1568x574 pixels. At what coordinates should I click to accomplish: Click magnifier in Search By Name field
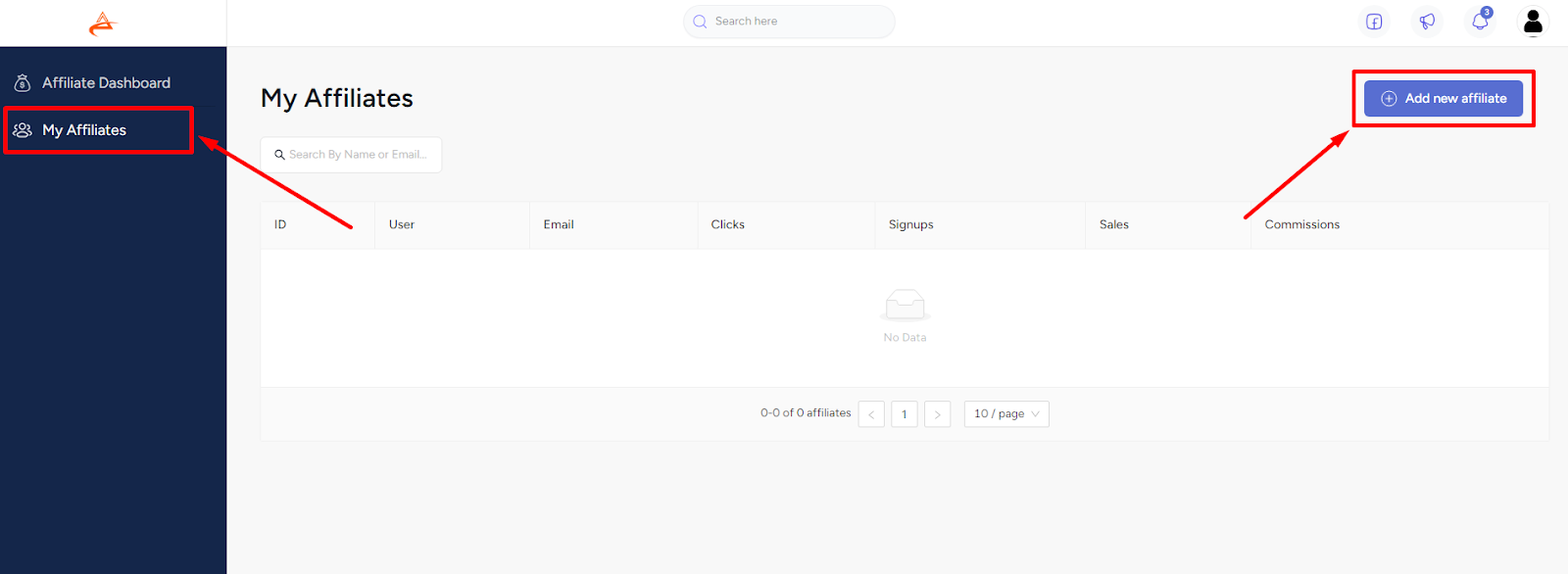click(279, 155)
